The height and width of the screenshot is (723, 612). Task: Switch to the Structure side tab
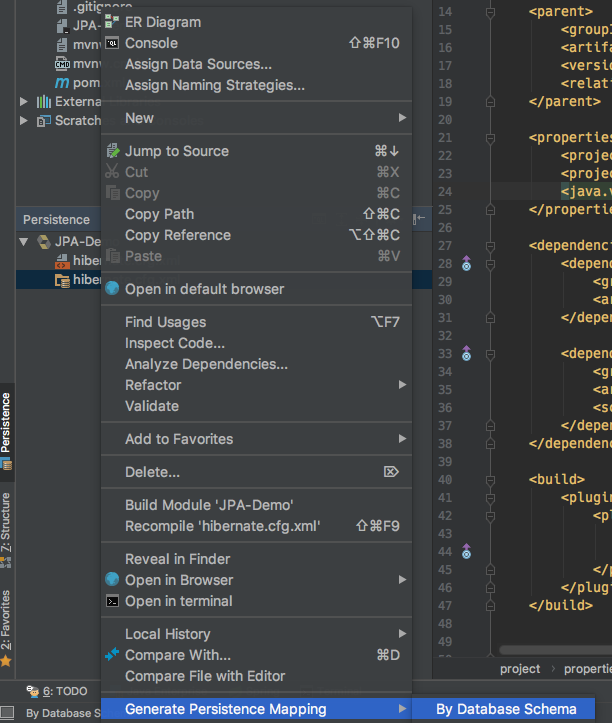tap(7, 523)
